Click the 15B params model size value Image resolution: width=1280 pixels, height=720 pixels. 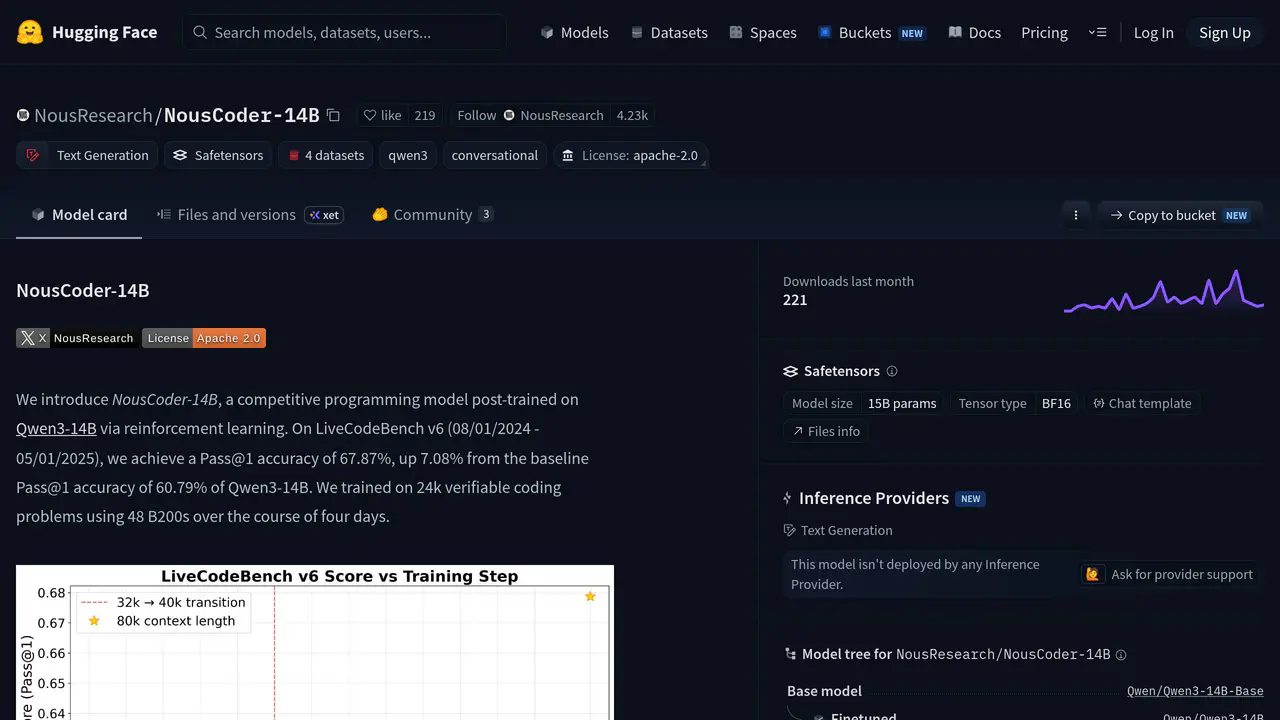pos(902,403)
